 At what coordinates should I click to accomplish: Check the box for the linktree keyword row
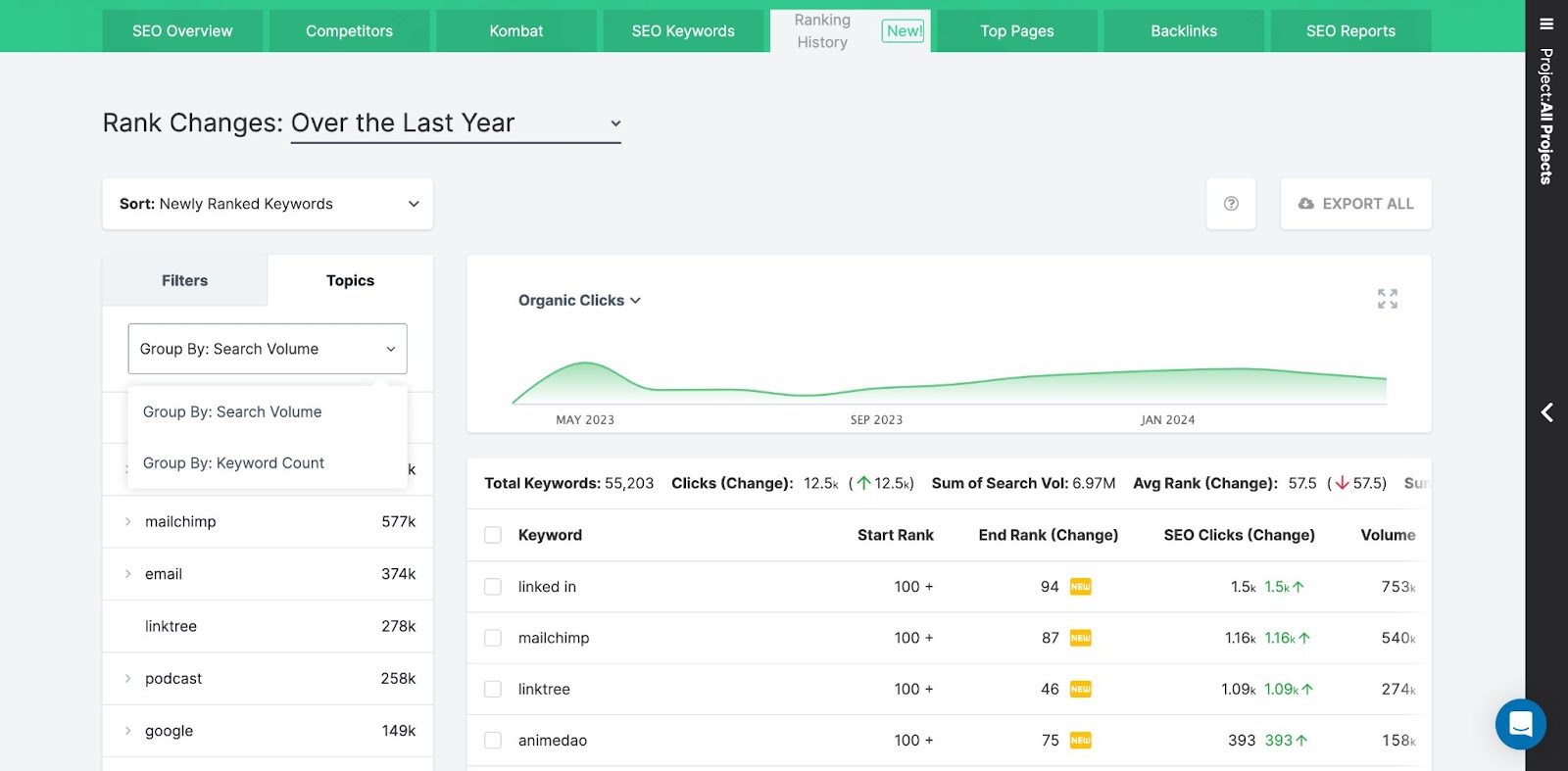tap(493, 689)
